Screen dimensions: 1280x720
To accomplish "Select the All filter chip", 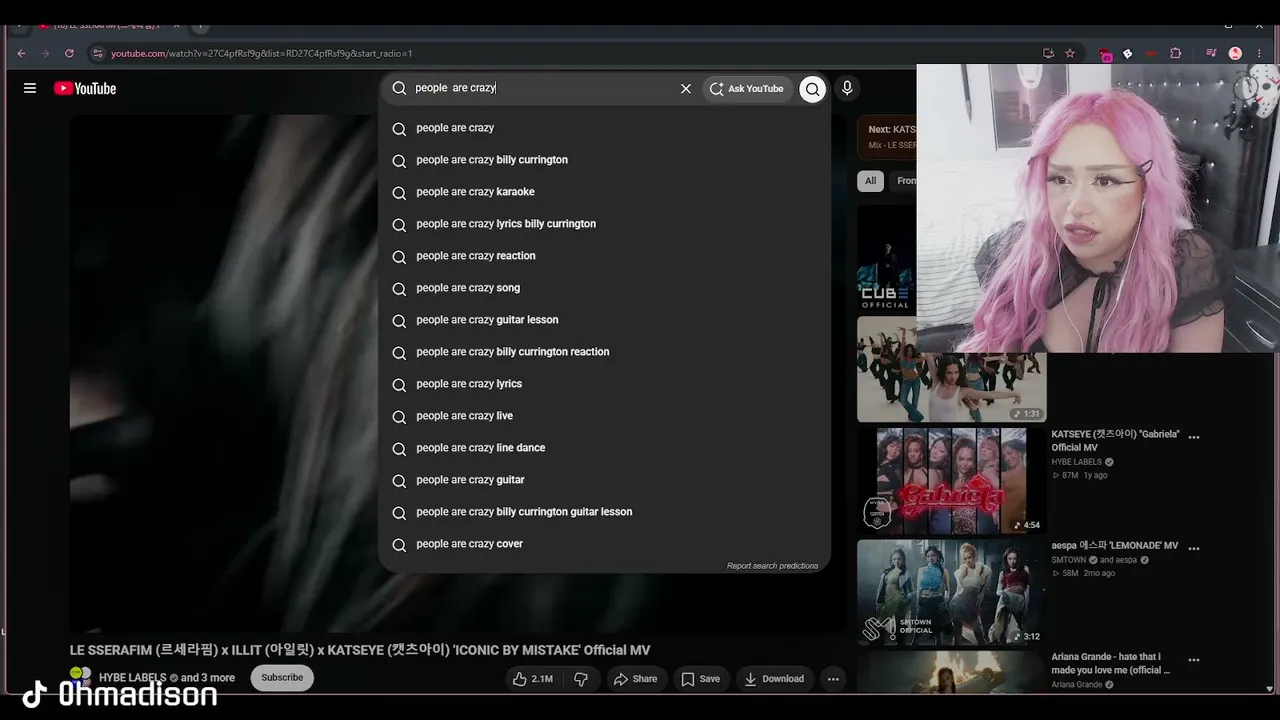I will point(870,181).
